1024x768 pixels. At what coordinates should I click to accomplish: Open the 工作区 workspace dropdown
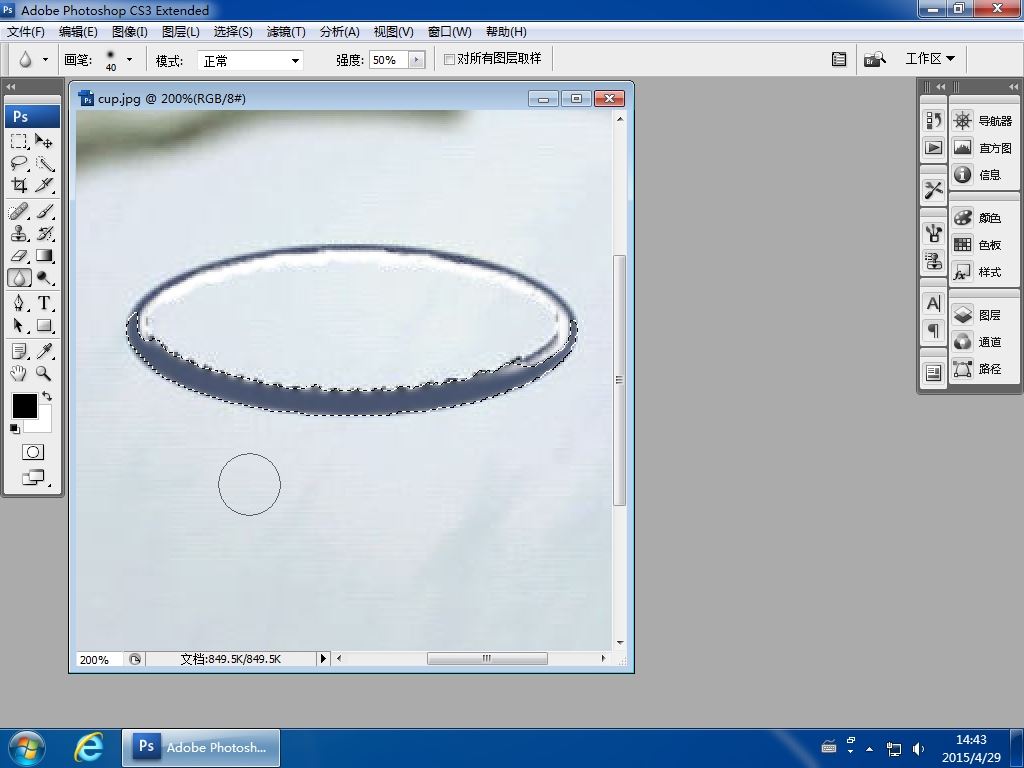pos(930,59)
